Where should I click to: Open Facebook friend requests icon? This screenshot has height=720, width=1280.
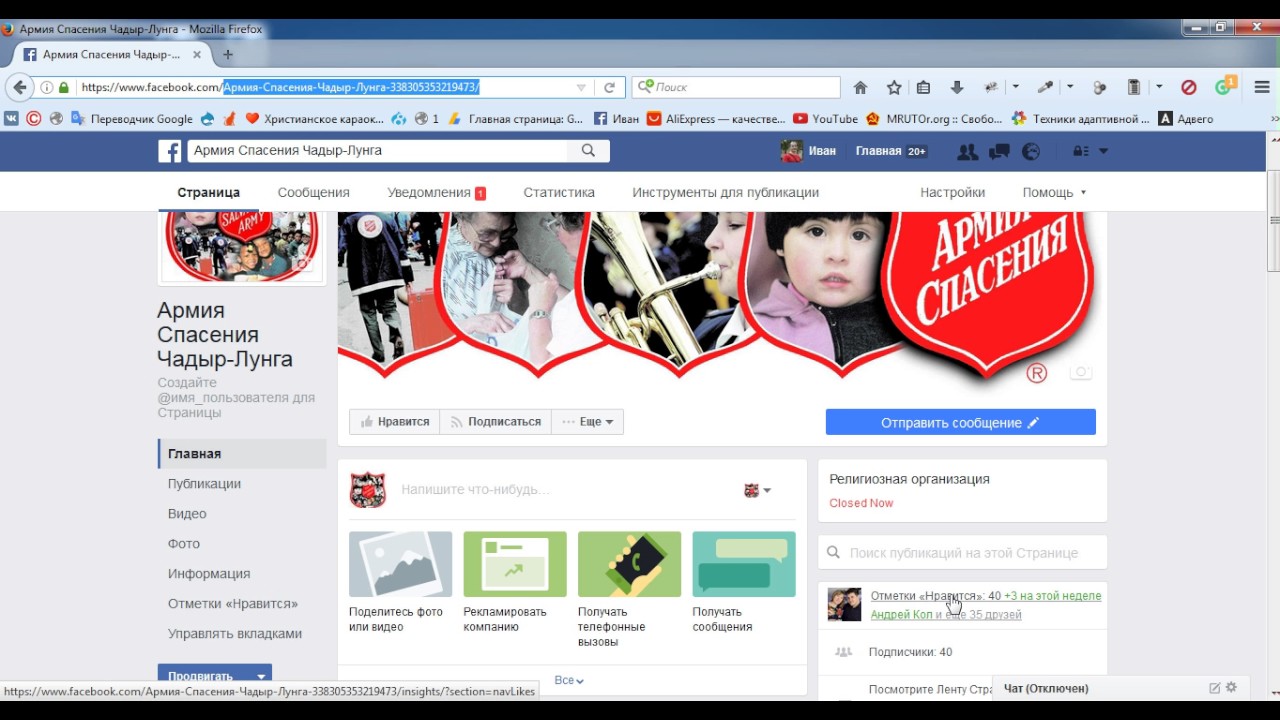967,152
